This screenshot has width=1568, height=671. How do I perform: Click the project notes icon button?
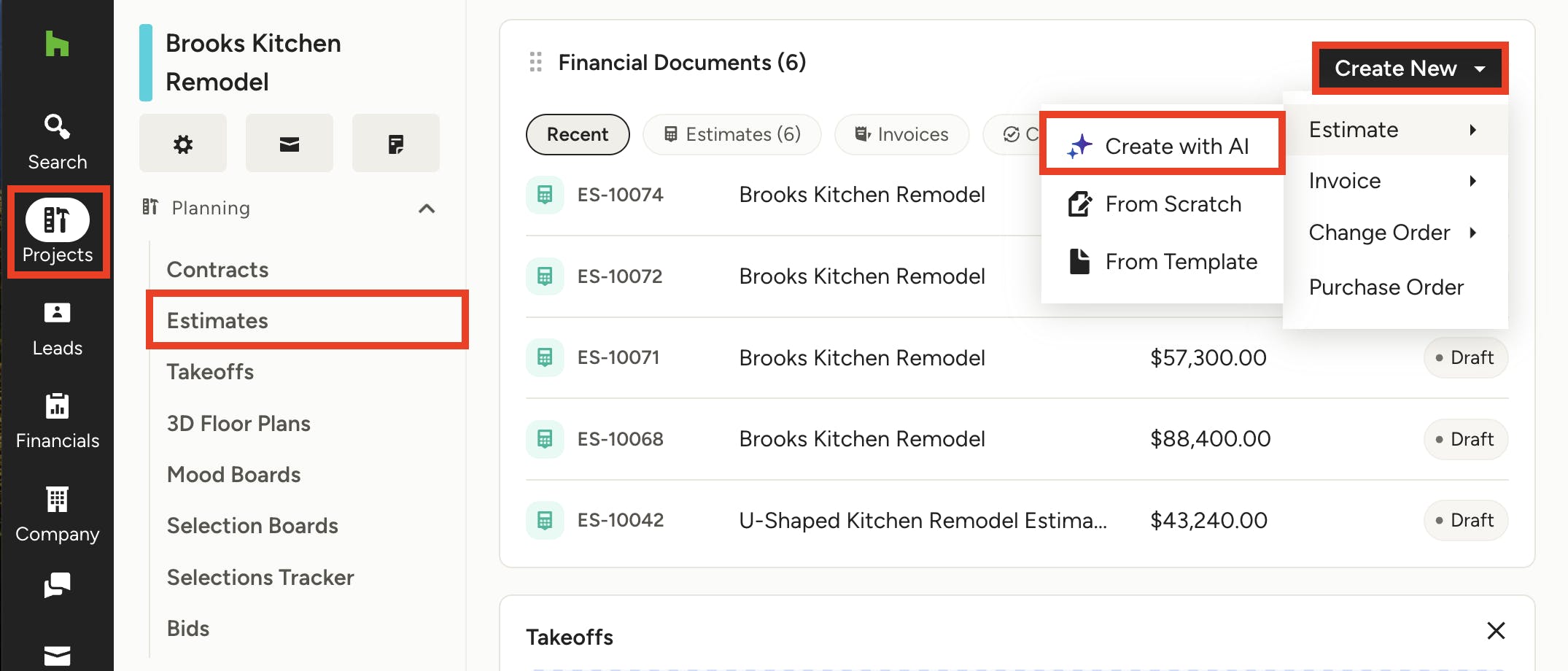coord(396,144)
